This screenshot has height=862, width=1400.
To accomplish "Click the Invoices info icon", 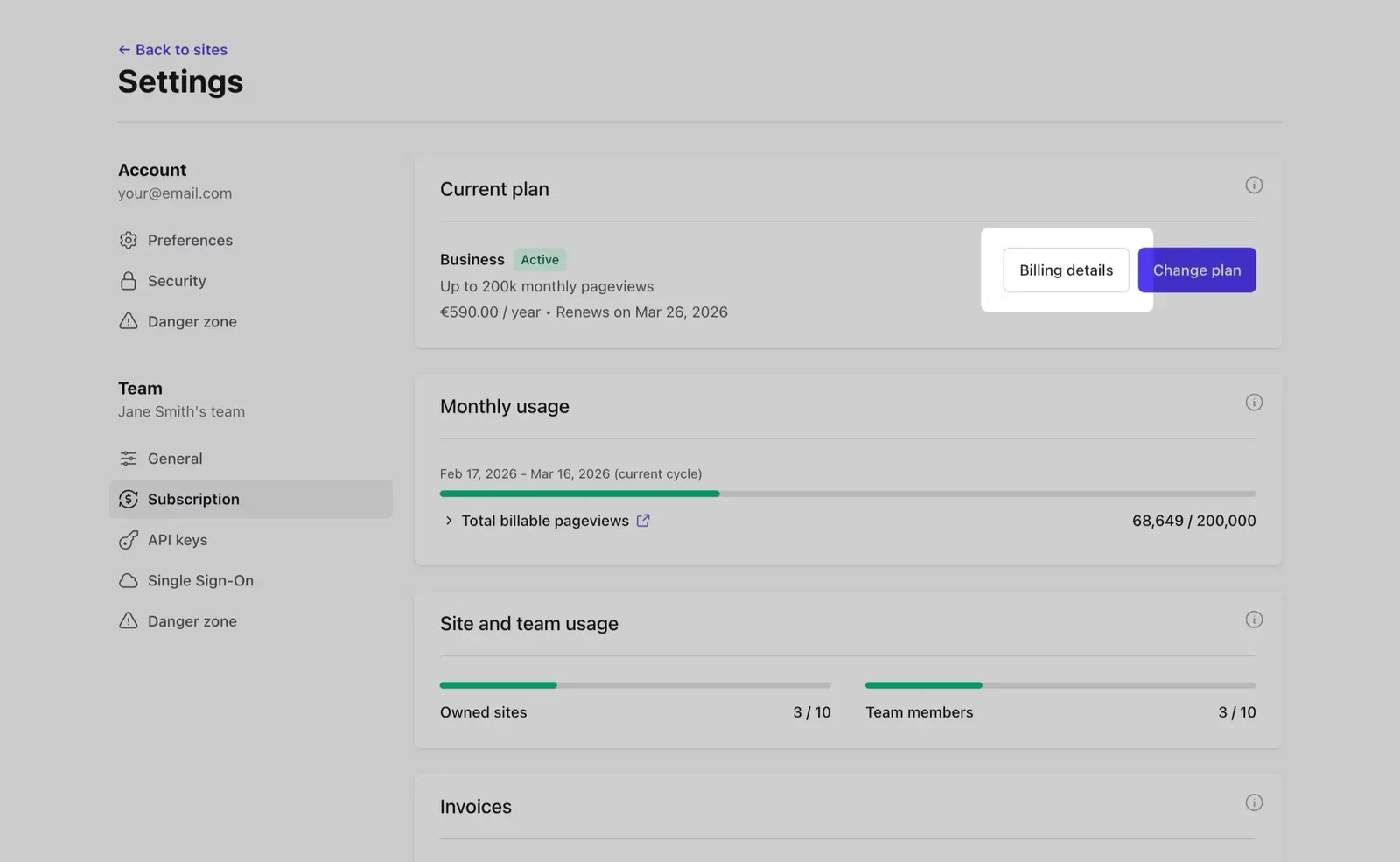I will click(x=1254, y=802).
